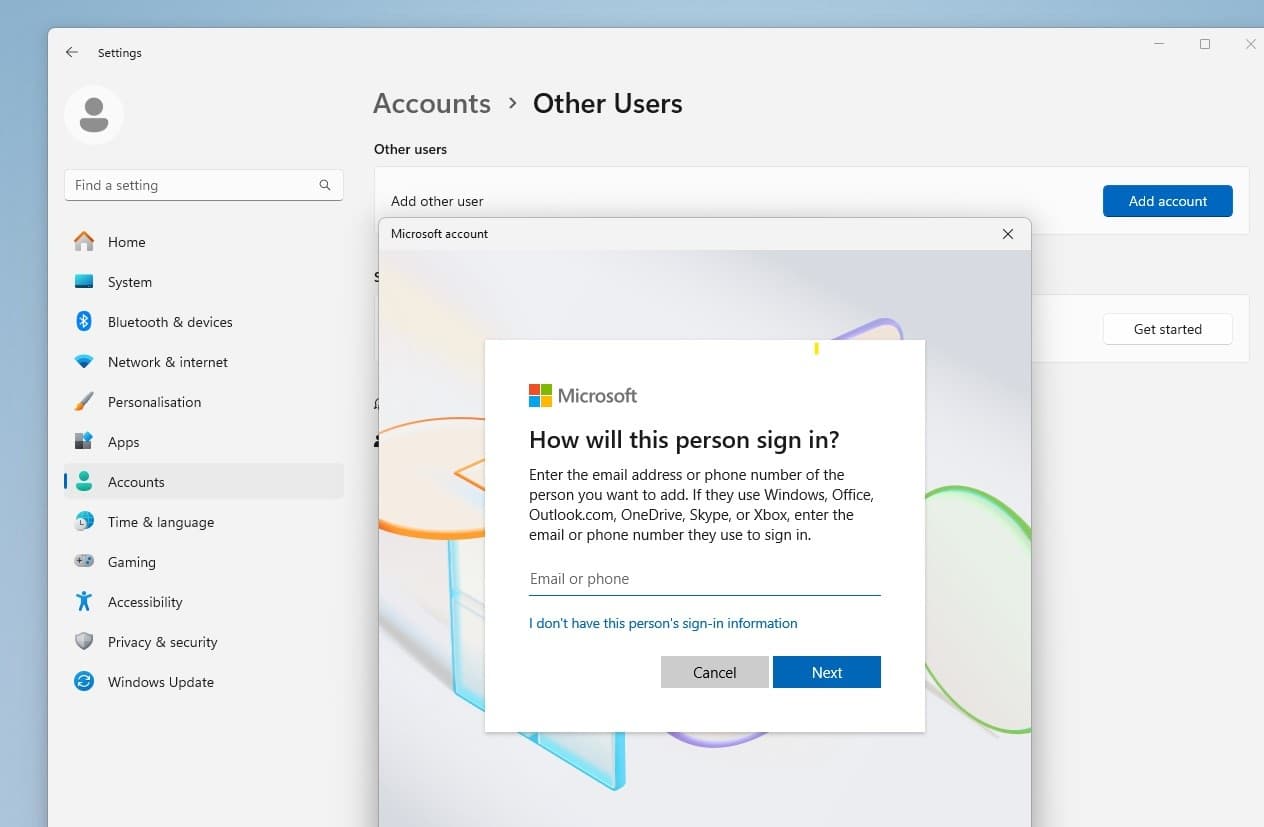Go back using the Settings back arrow
1264x827 pixels.
pos(71,53)
